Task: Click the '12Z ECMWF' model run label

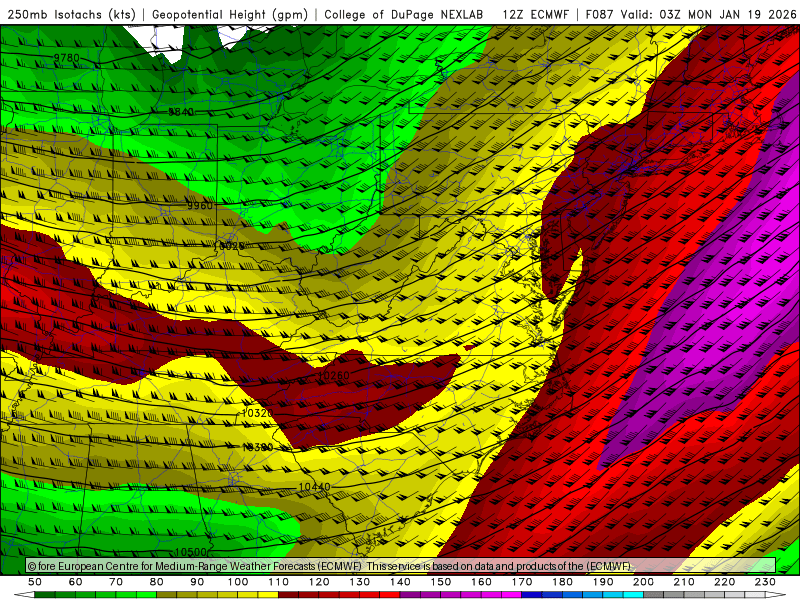Action: tap(536, 14)
